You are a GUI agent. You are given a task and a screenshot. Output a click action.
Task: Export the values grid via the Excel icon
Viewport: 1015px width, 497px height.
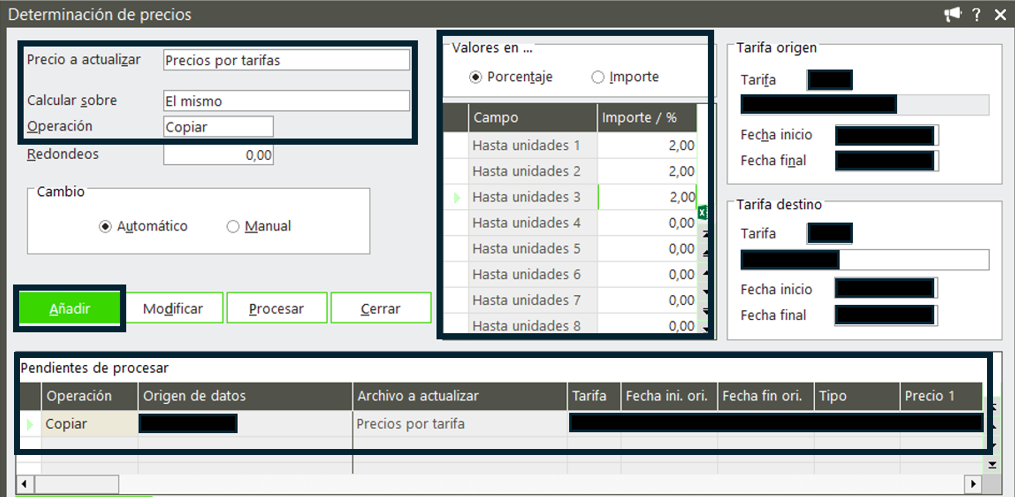(x=702, y=212)
